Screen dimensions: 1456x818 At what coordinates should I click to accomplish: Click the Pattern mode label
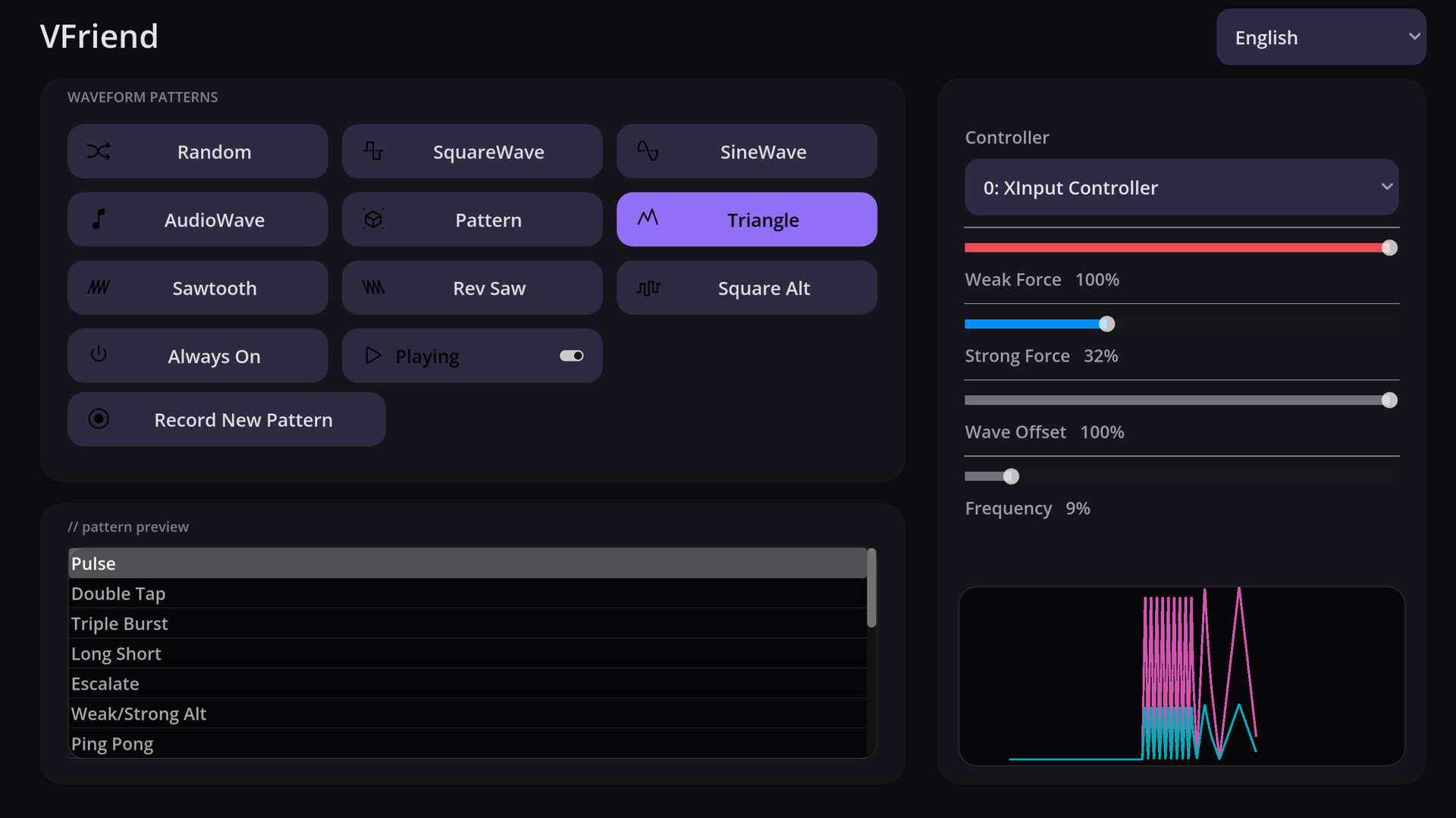tap(488, 220)
